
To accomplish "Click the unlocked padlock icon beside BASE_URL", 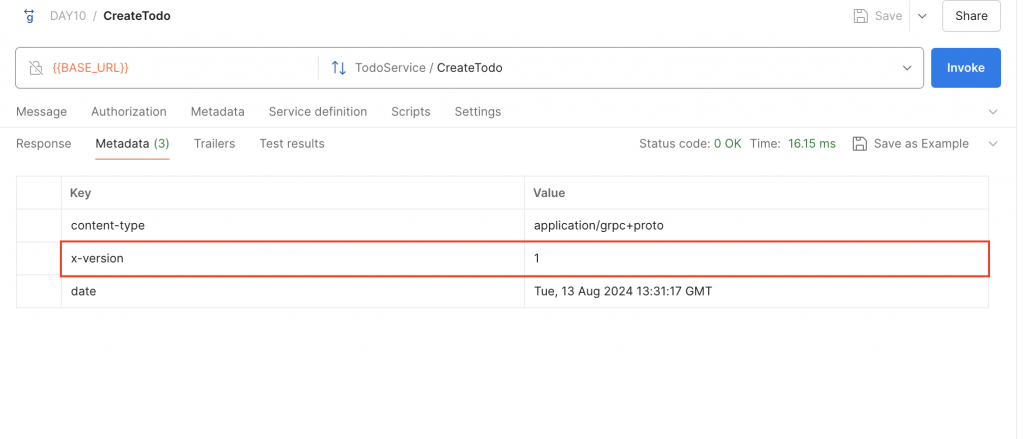I will [x=36, y=67].
